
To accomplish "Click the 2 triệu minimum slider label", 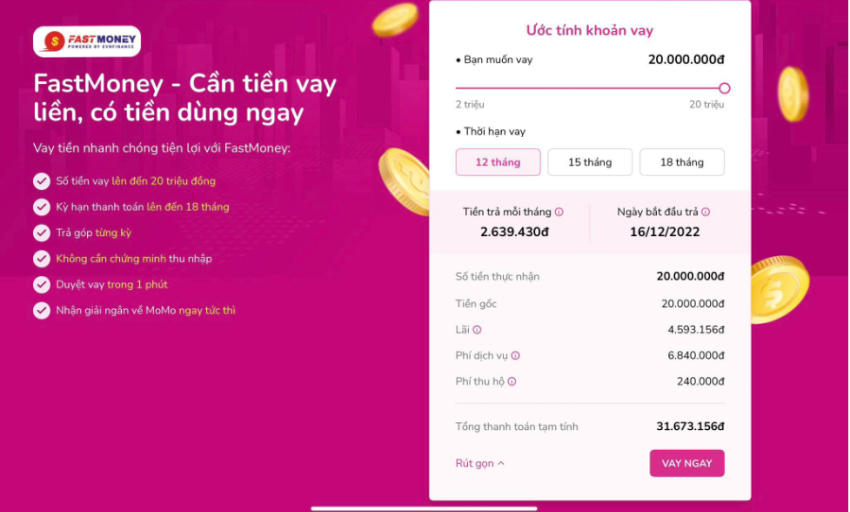I will (470, 105).
